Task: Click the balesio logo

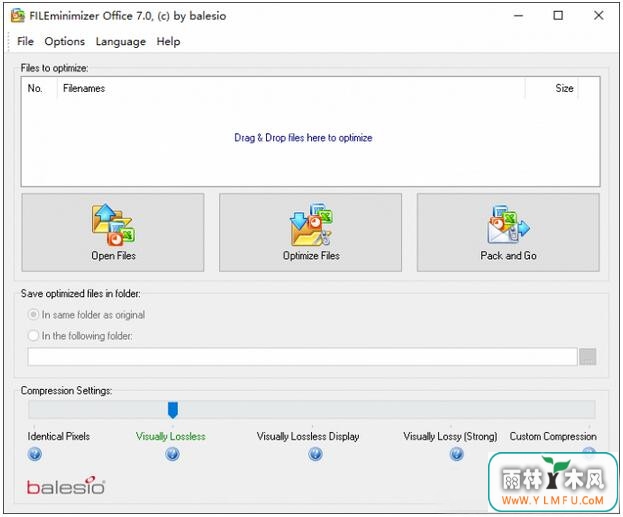Action: tap(66, 486)
